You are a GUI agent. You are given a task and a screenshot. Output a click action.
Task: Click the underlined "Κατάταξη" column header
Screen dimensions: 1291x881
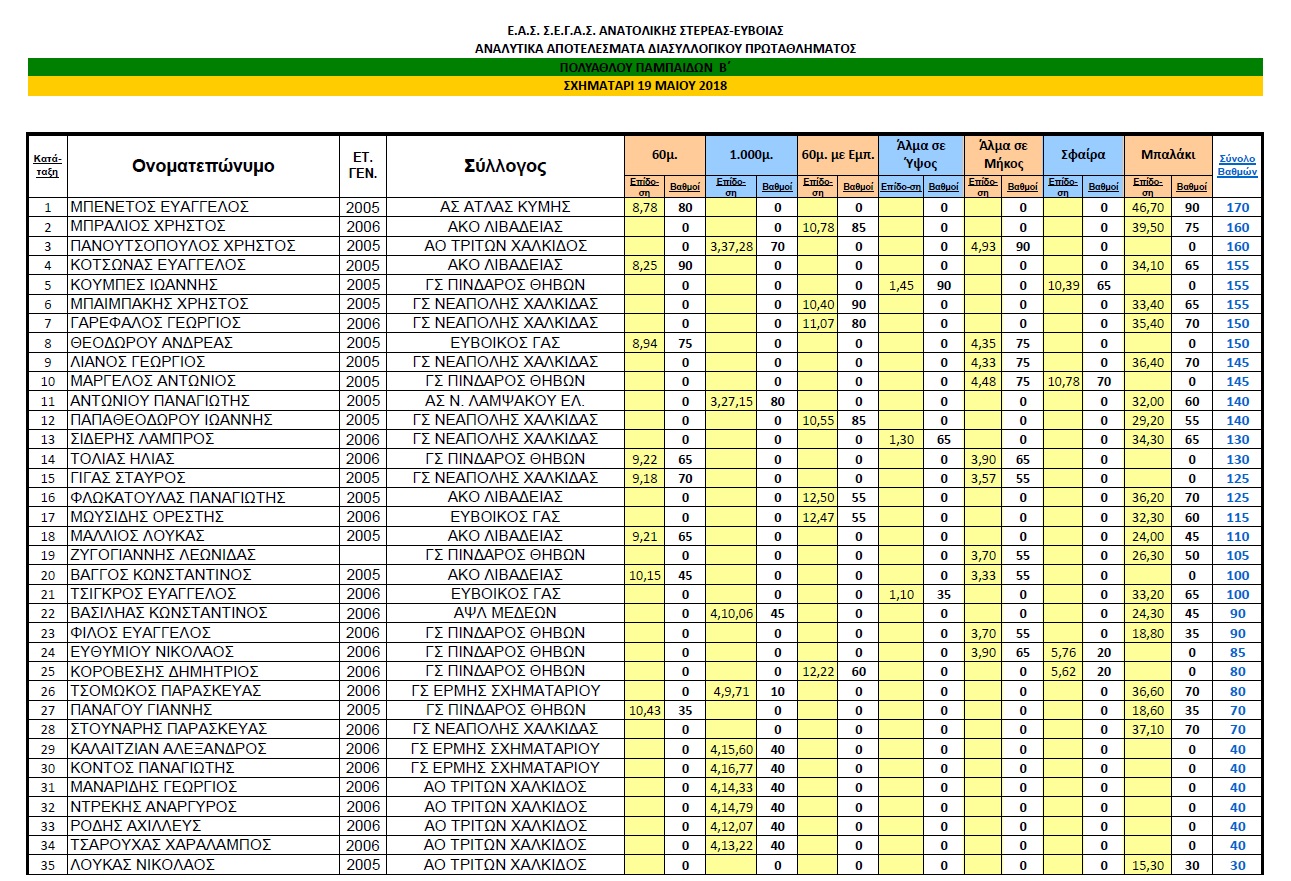coord(47,165)
